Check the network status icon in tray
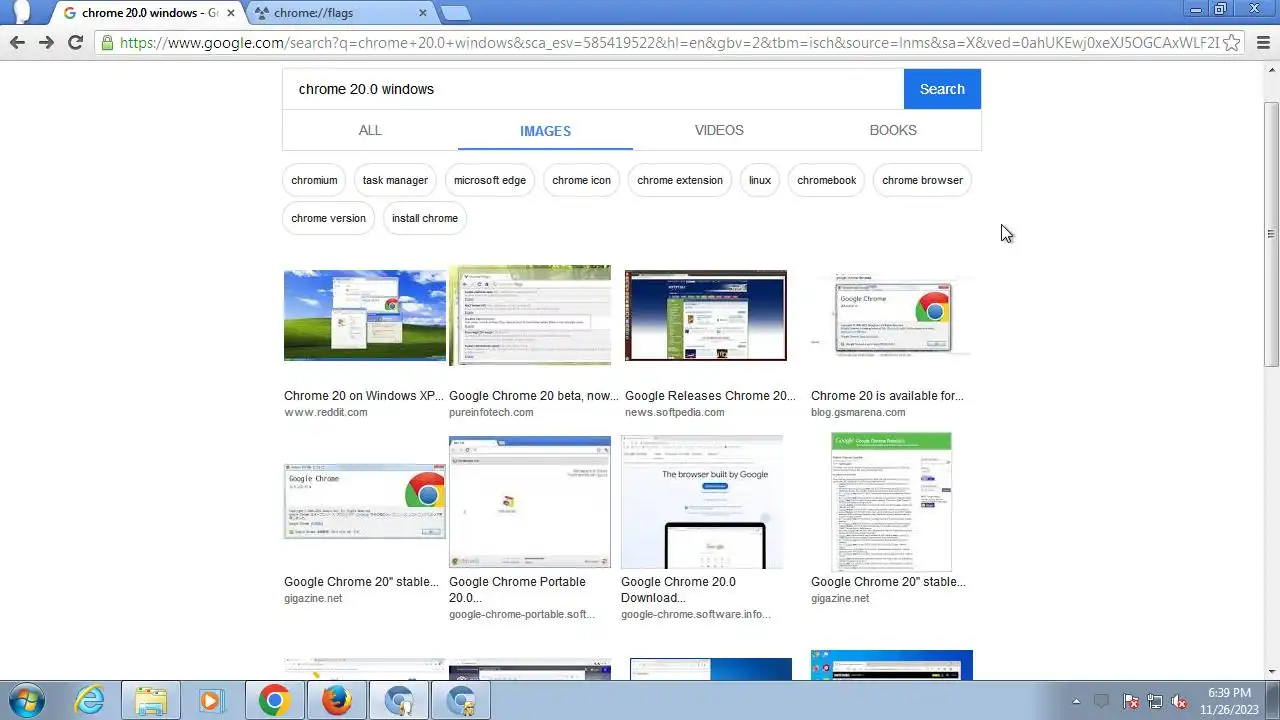This screenshot has height=720, width=1280. tap(1155, 702)
